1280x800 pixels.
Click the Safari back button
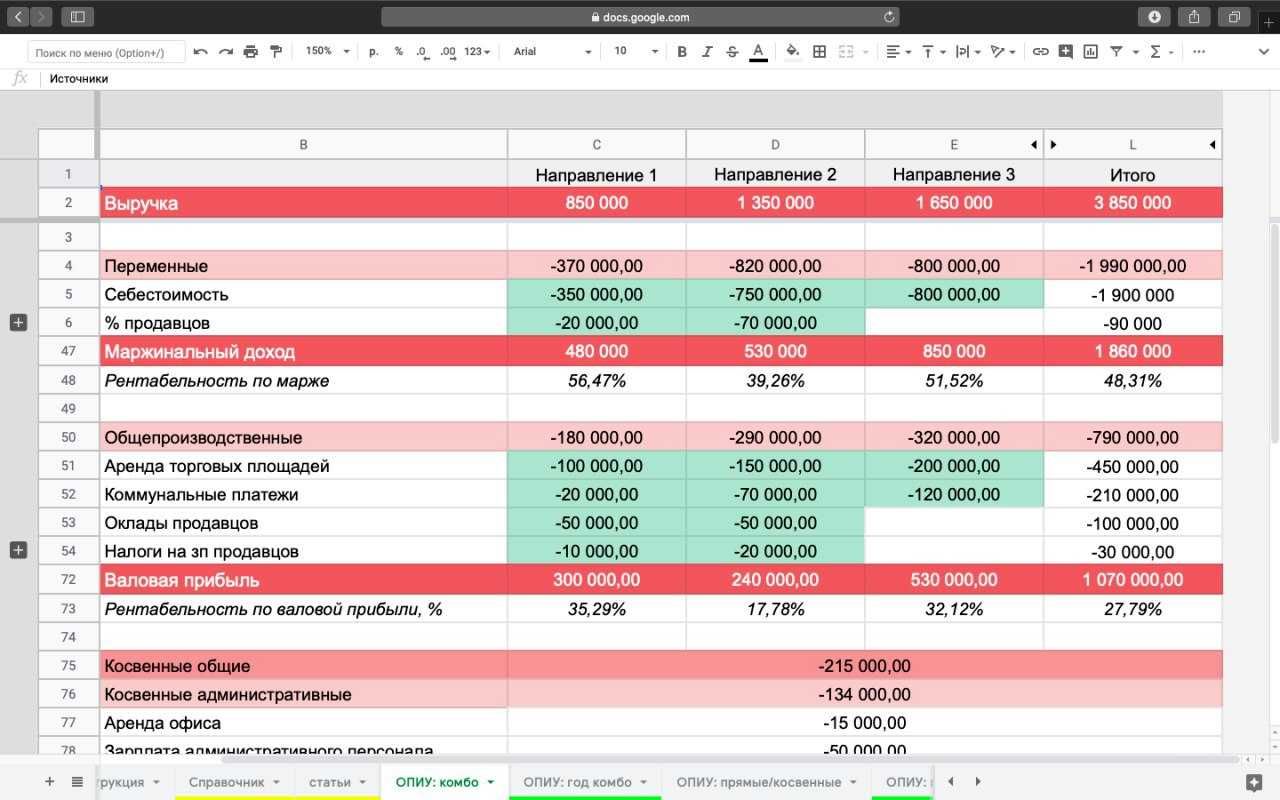click(17, 16)
